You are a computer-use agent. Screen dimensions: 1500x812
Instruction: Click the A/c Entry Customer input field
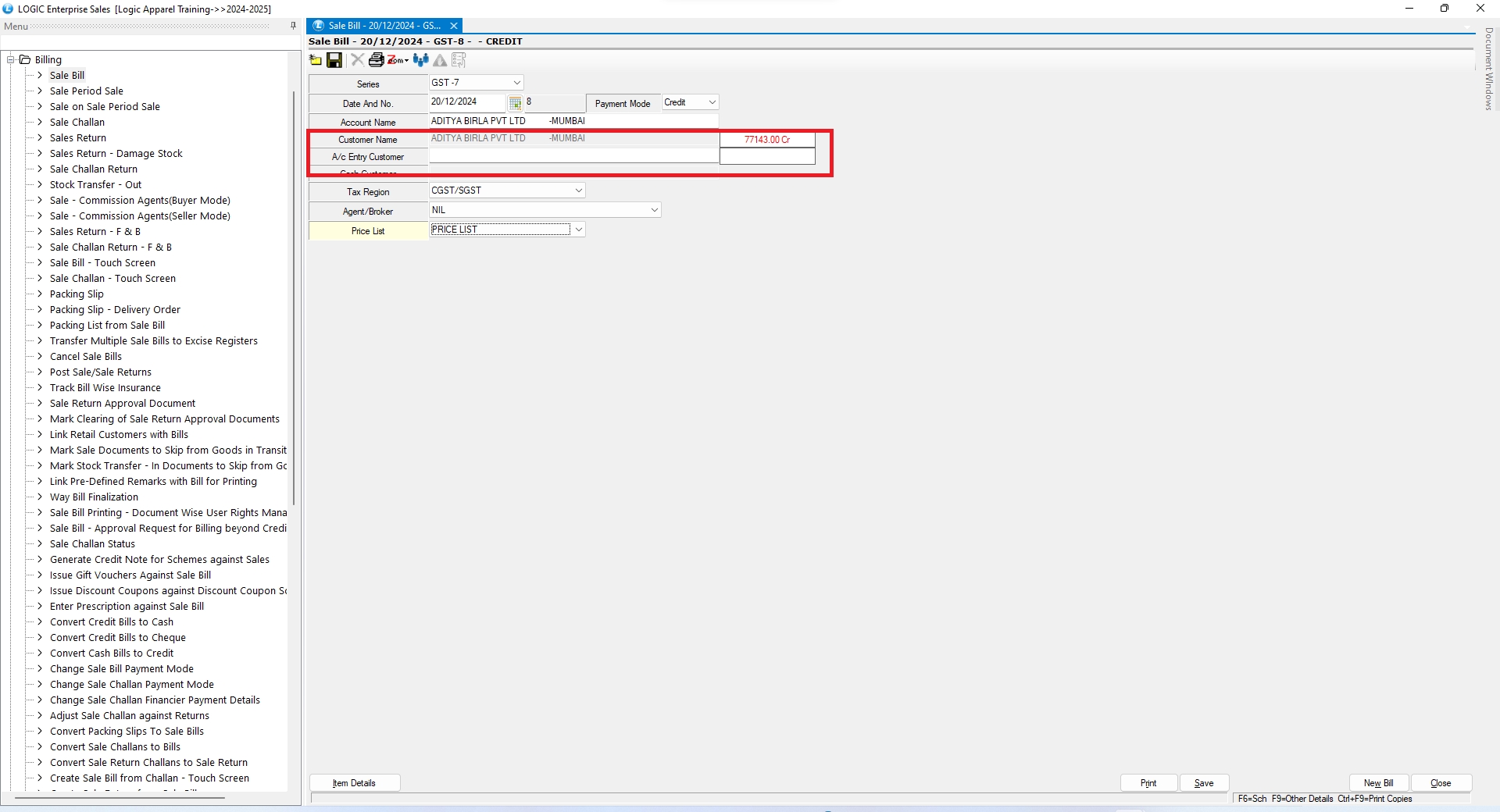[573, 157]
